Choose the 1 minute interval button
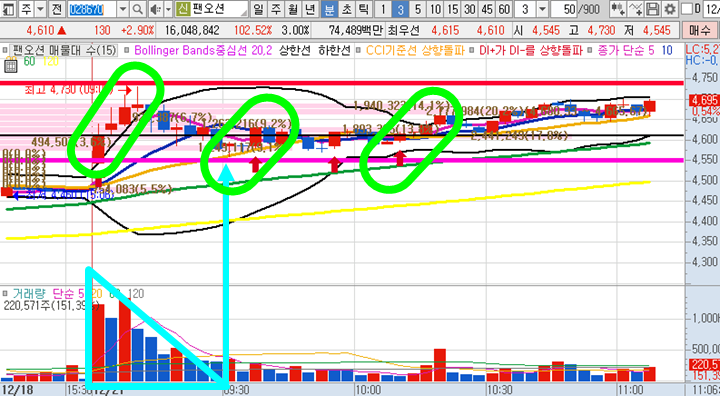Screen dimensions: 720x396 coord(383,9)
